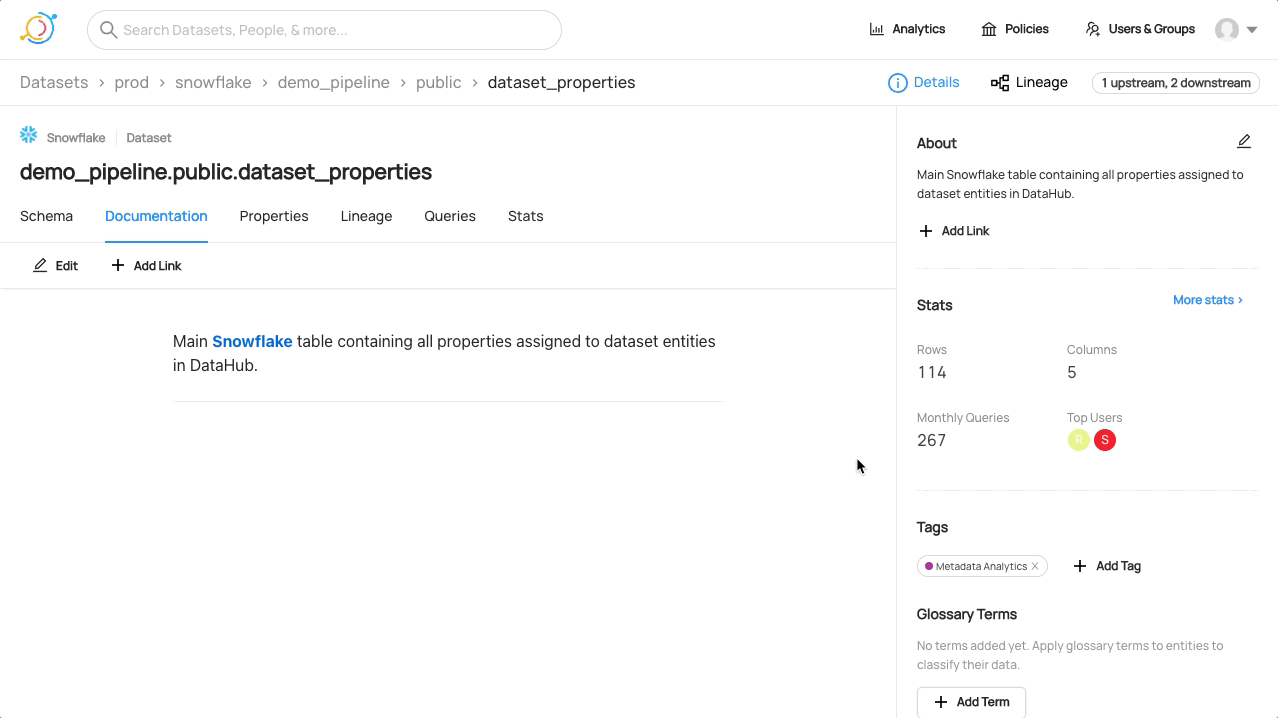
Task: Click the red S top user avatar
Action: tap(1104, 440)
